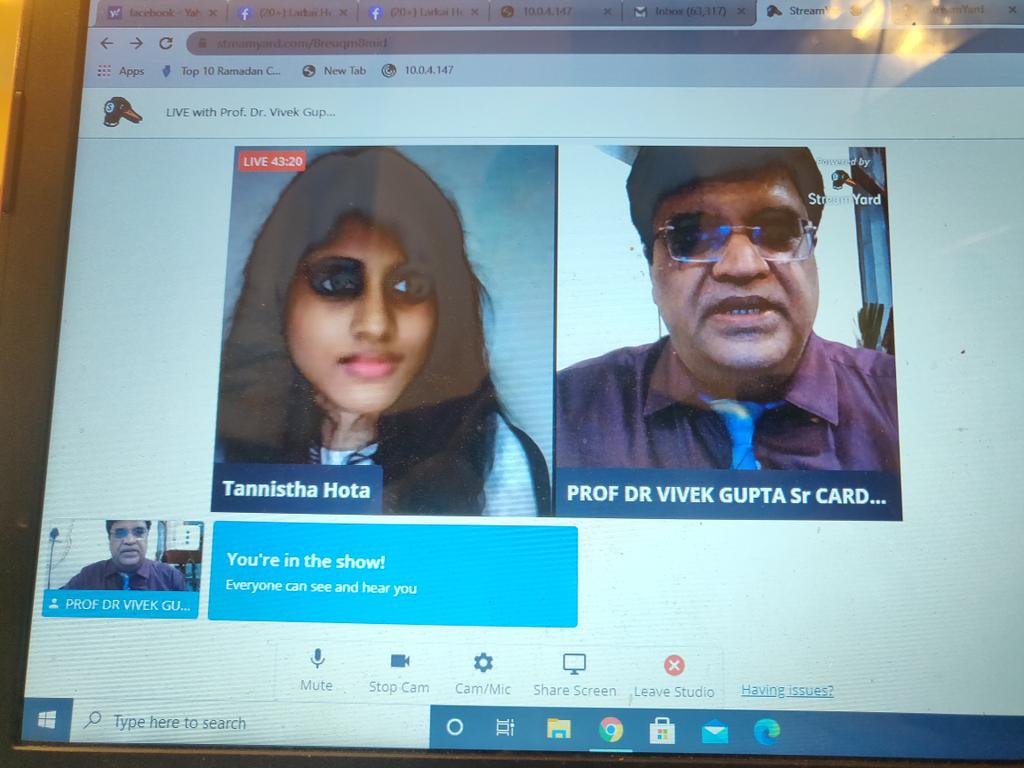
Task: Select the PROF DR VIVEK GU... preview thumbnail
Action: pyautogui.click(x=121, y=568)
